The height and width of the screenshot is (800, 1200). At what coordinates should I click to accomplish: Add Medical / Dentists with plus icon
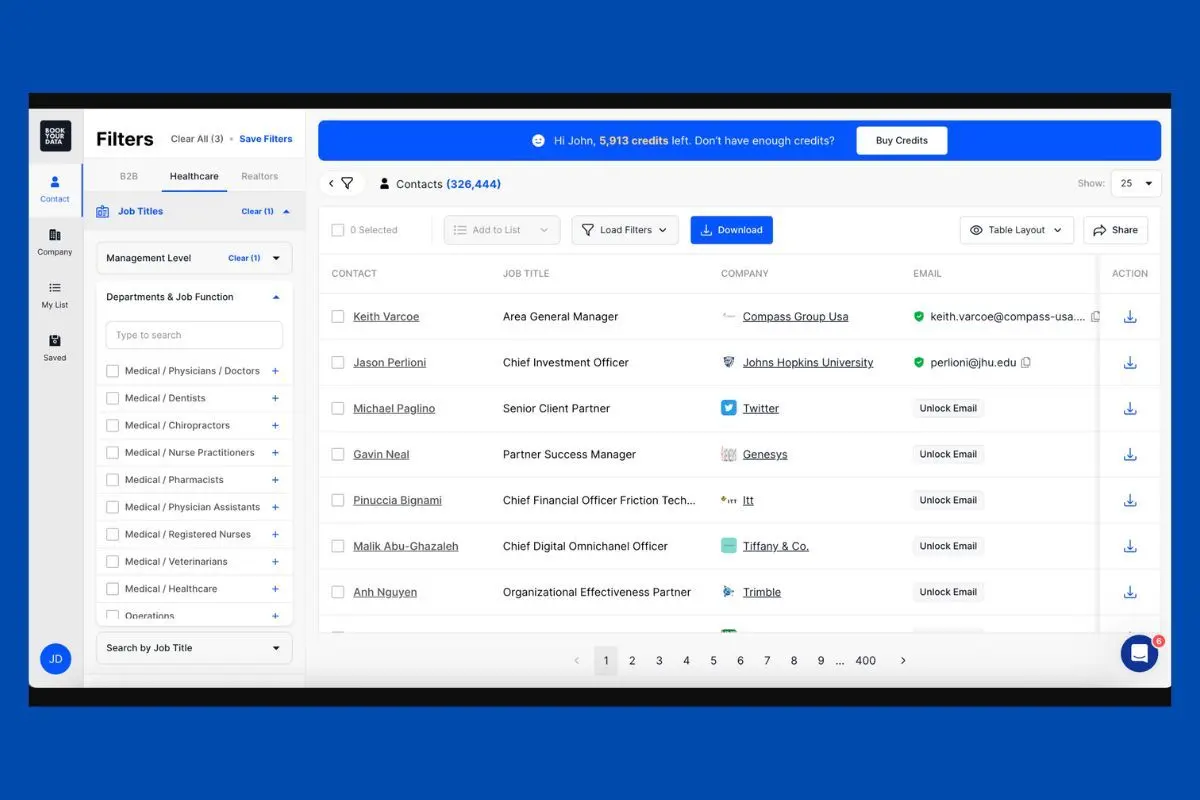pyautogui.click(x=275, y=398)
